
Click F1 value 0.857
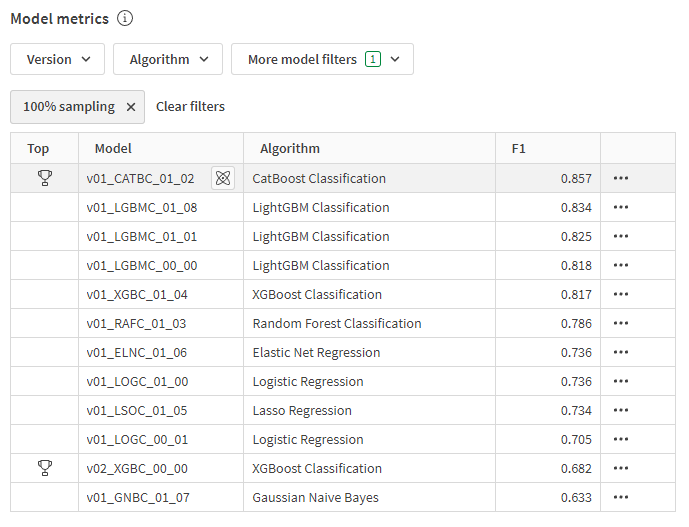[576, 178]
